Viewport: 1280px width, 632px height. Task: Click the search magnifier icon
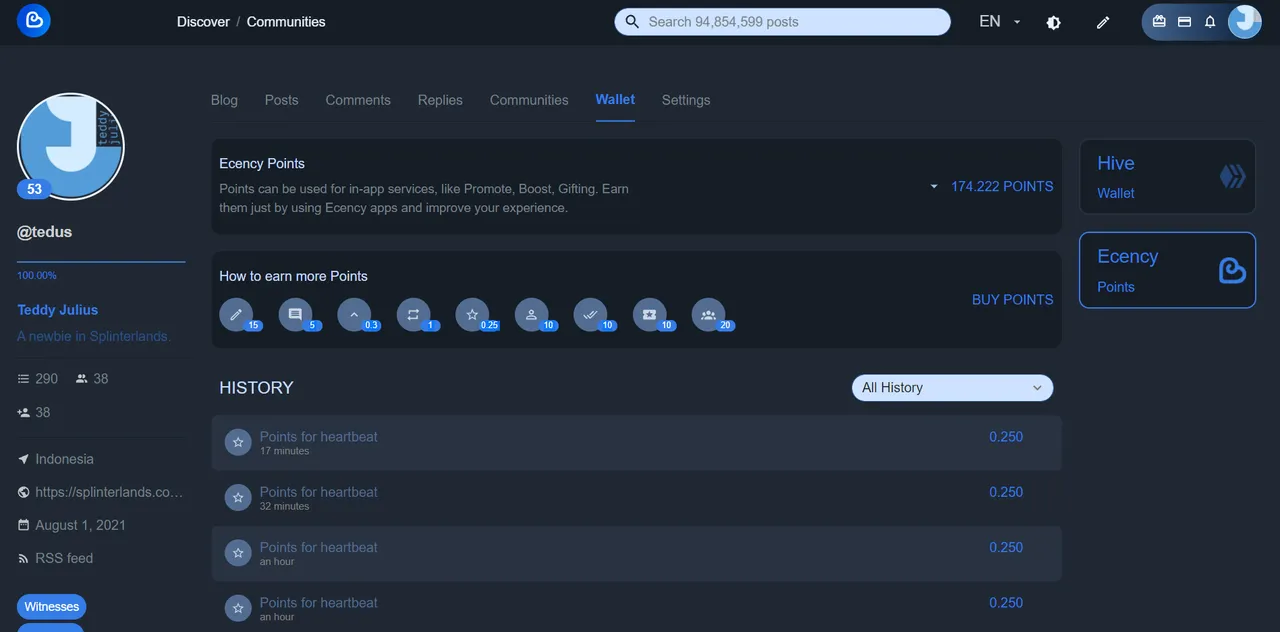[632, 22]
